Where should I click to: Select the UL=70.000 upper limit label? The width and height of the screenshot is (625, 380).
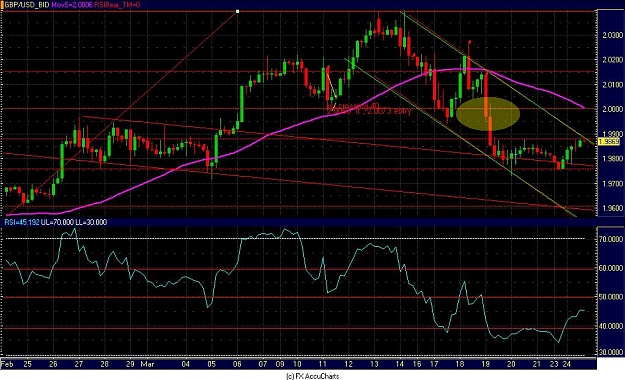click(x=57, y=222)
